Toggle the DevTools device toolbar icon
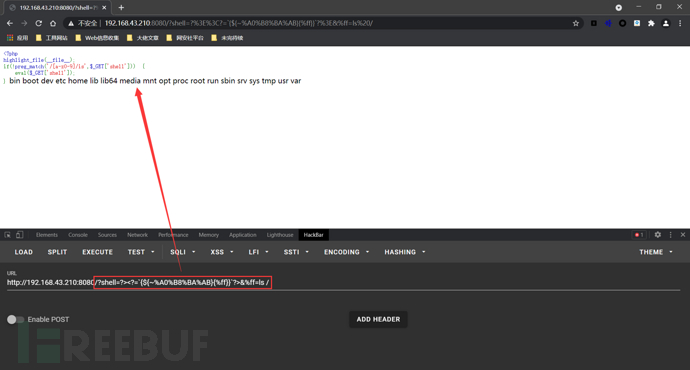Viewport: 690px width, 370px height. click(x=19, y=235)
